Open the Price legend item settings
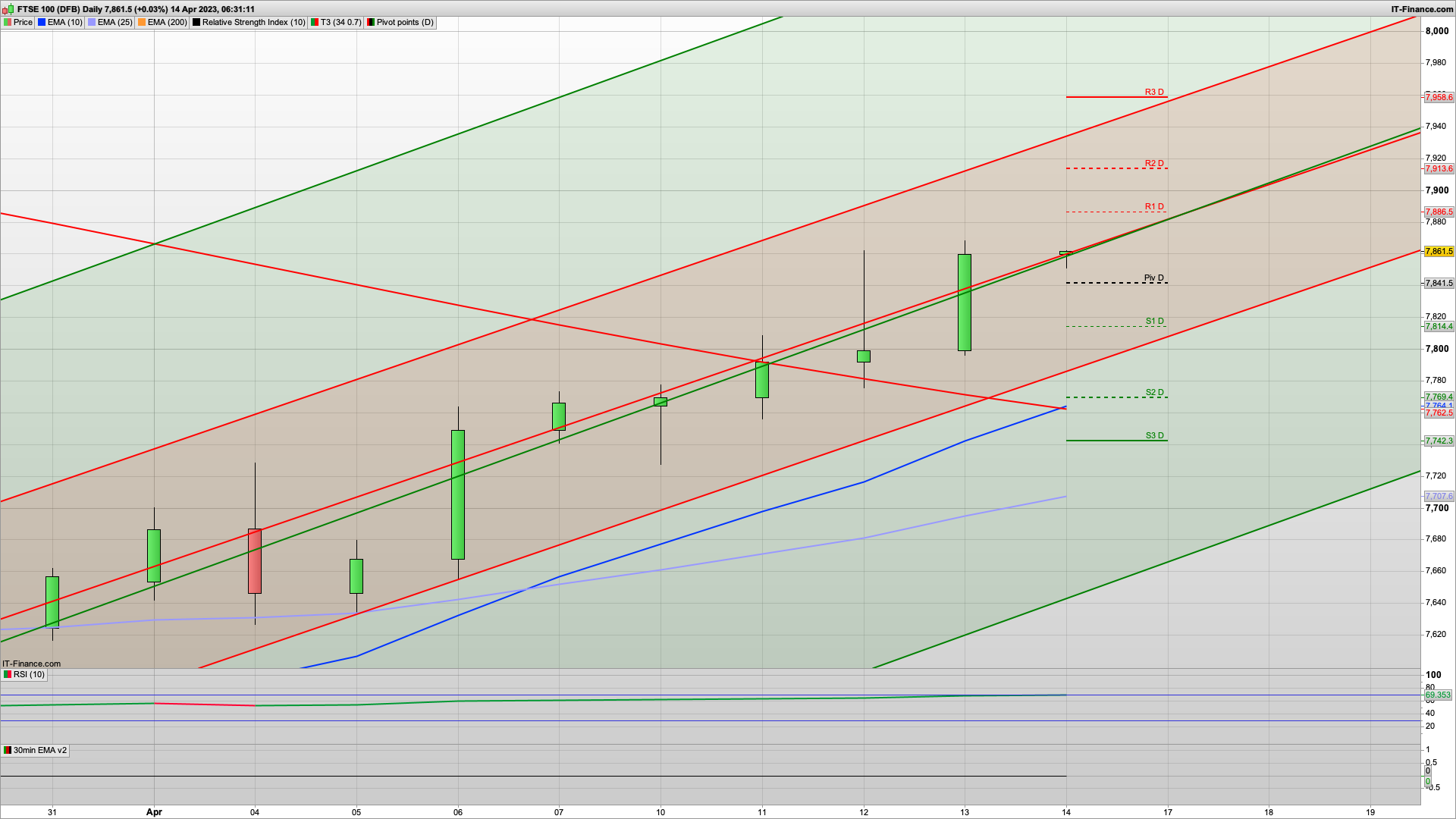The image size is (1456, 819). (23, 22)
